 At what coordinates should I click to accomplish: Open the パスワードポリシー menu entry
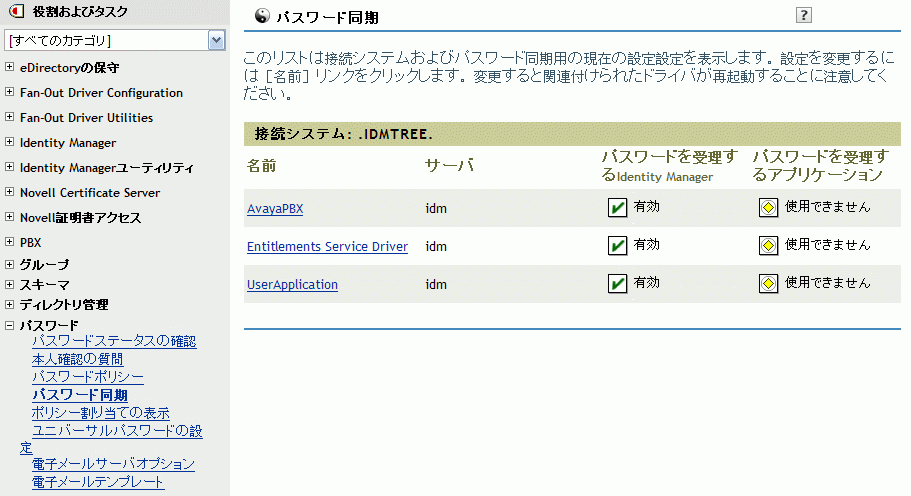[x=88, y=377]
